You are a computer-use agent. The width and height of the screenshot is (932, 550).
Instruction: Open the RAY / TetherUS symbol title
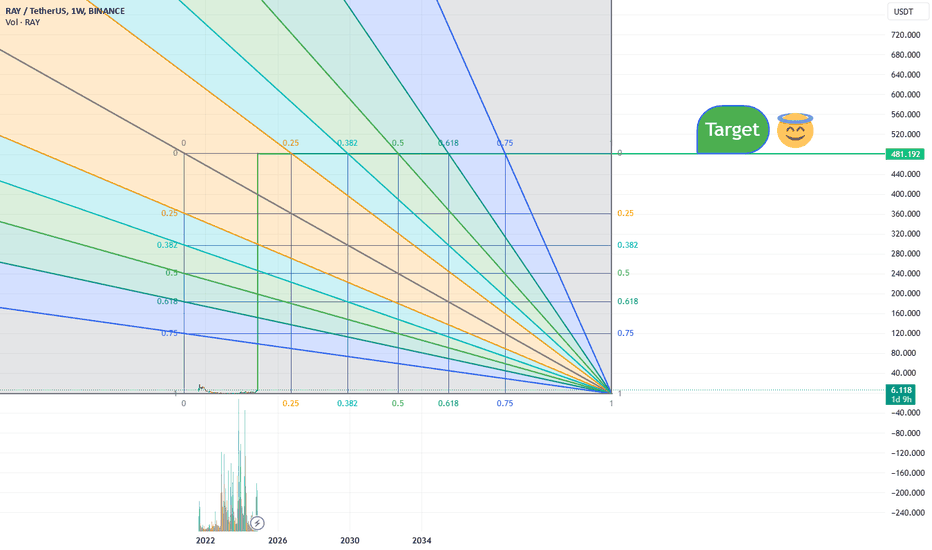65,11
